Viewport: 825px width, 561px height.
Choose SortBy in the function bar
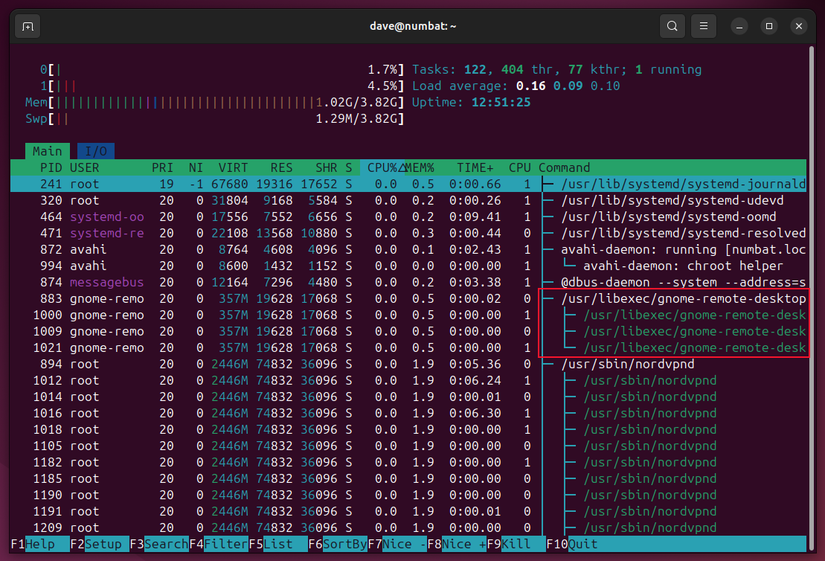pos(344,544)
